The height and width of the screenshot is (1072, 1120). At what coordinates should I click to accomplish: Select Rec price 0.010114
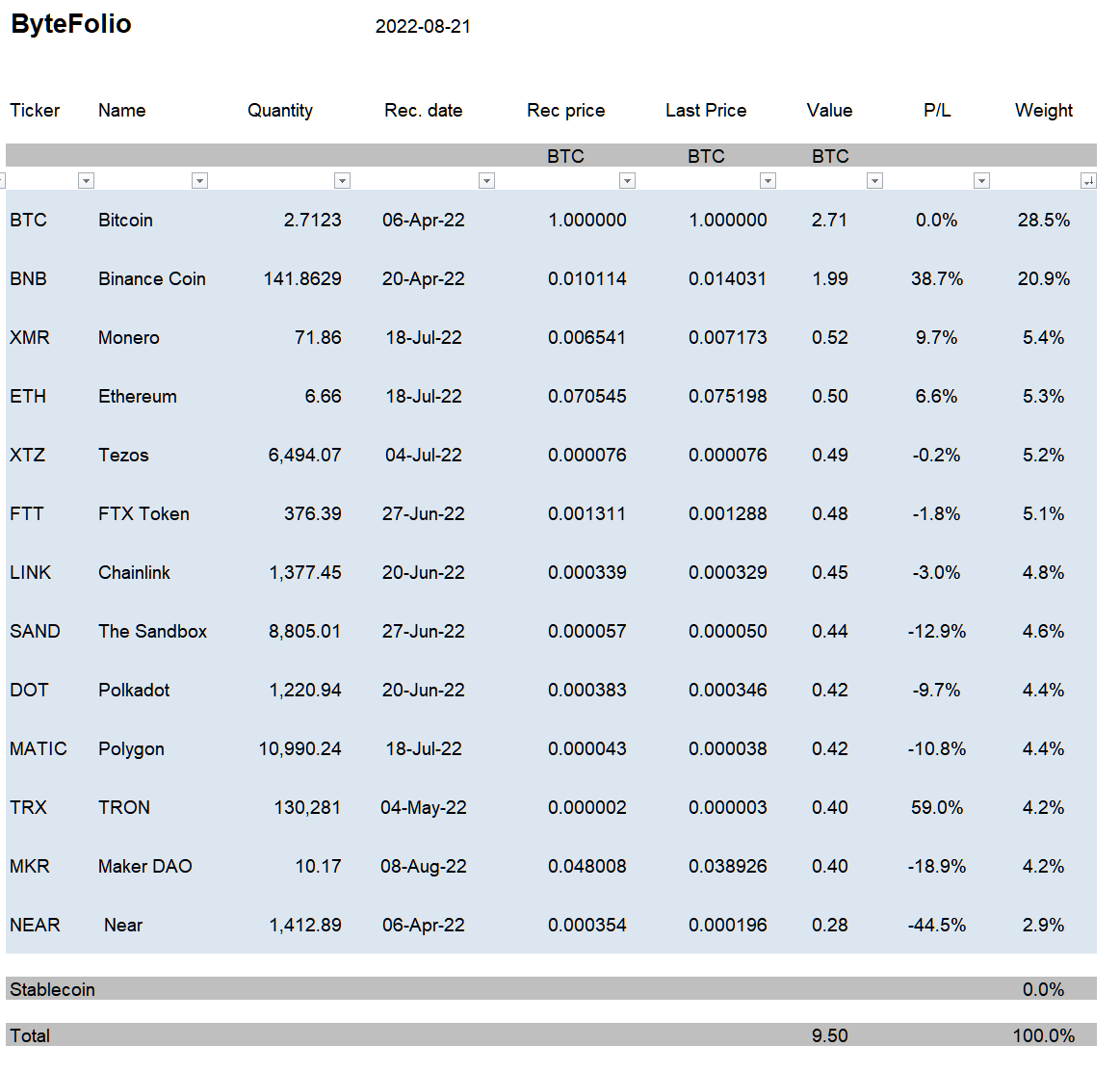pyautogui.click(x=587, y=278)
